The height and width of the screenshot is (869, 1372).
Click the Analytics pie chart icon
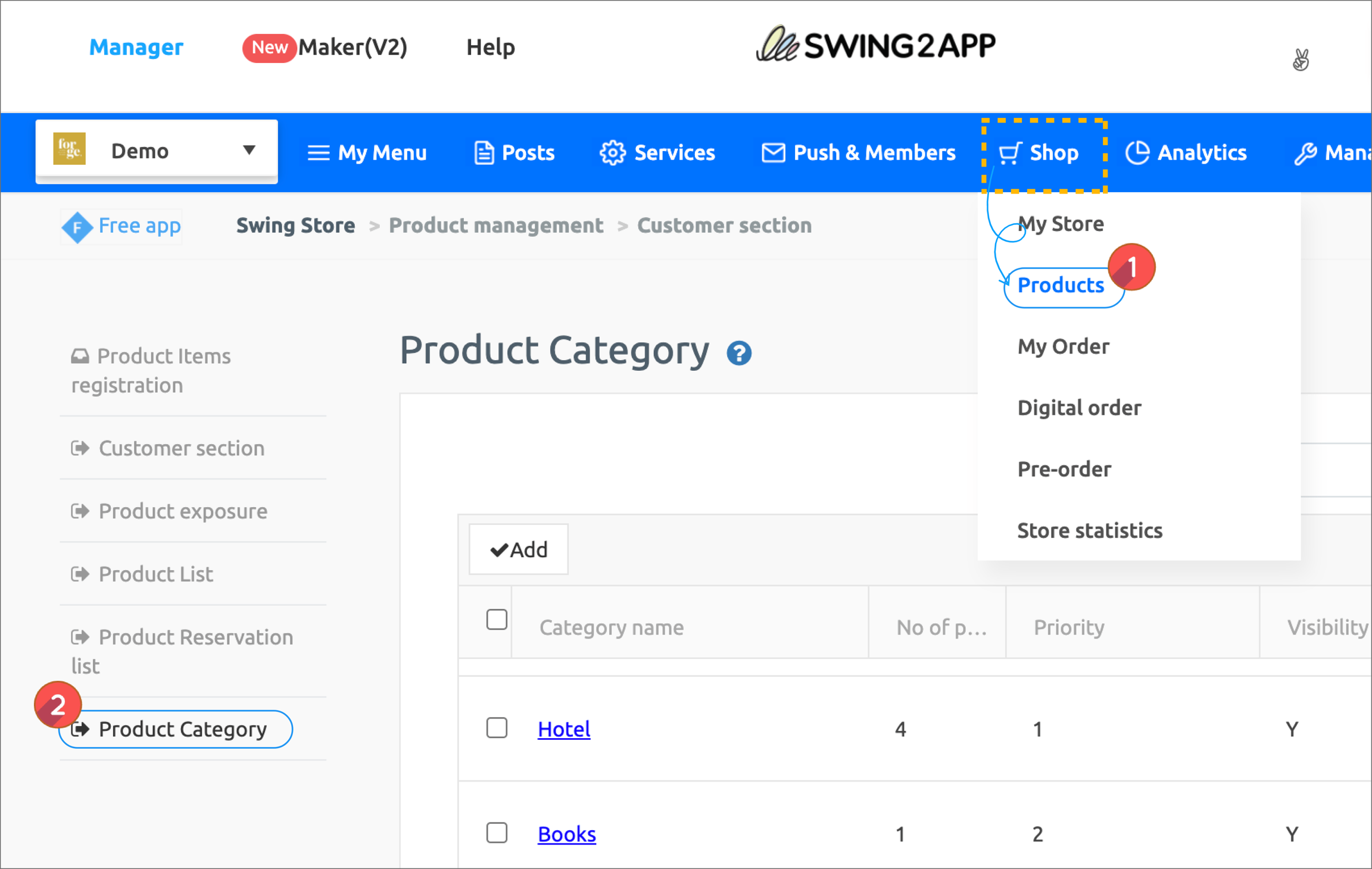(x=1137, y=153)
